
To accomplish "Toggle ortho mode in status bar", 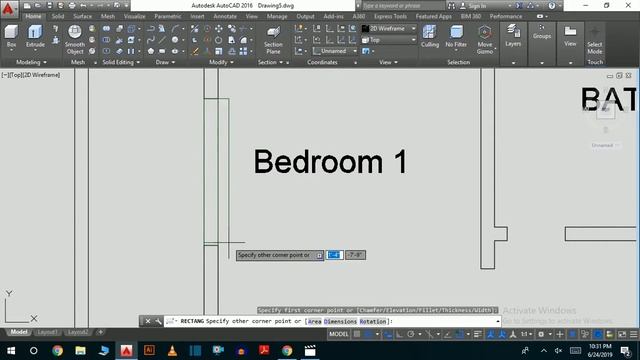I will pos(399,334).
